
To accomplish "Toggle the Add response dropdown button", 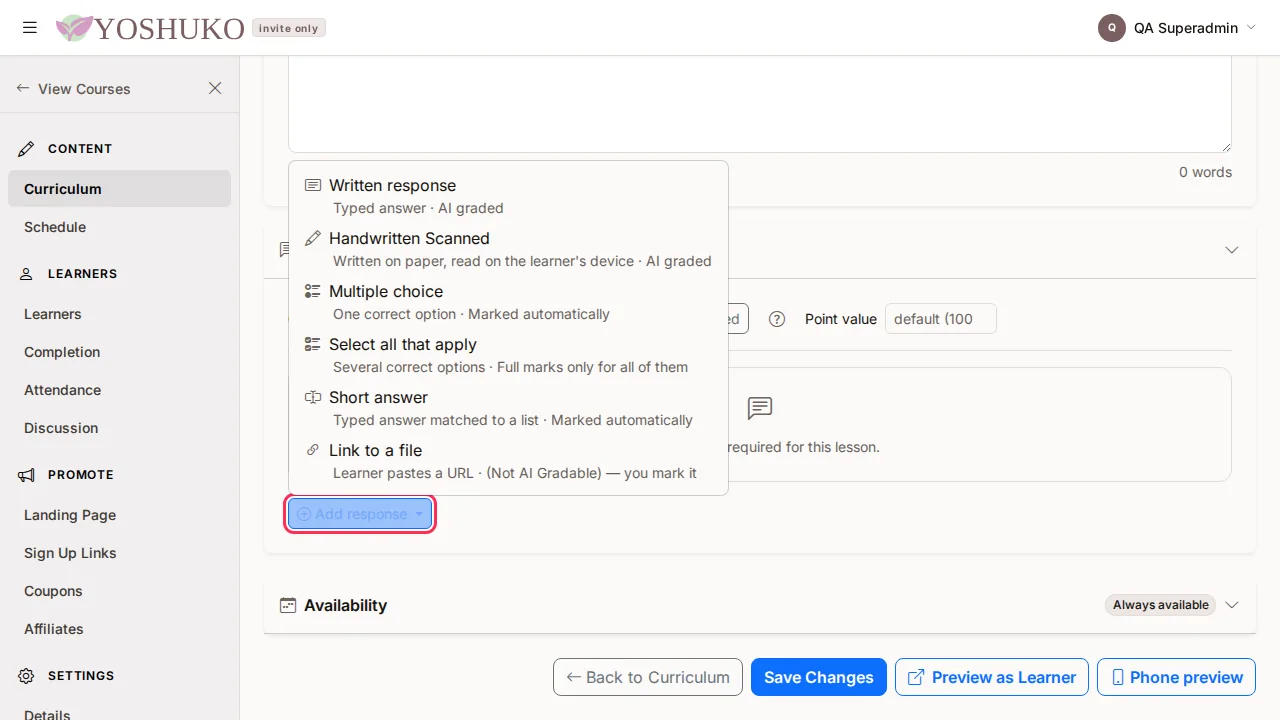I will pos(360,514).
